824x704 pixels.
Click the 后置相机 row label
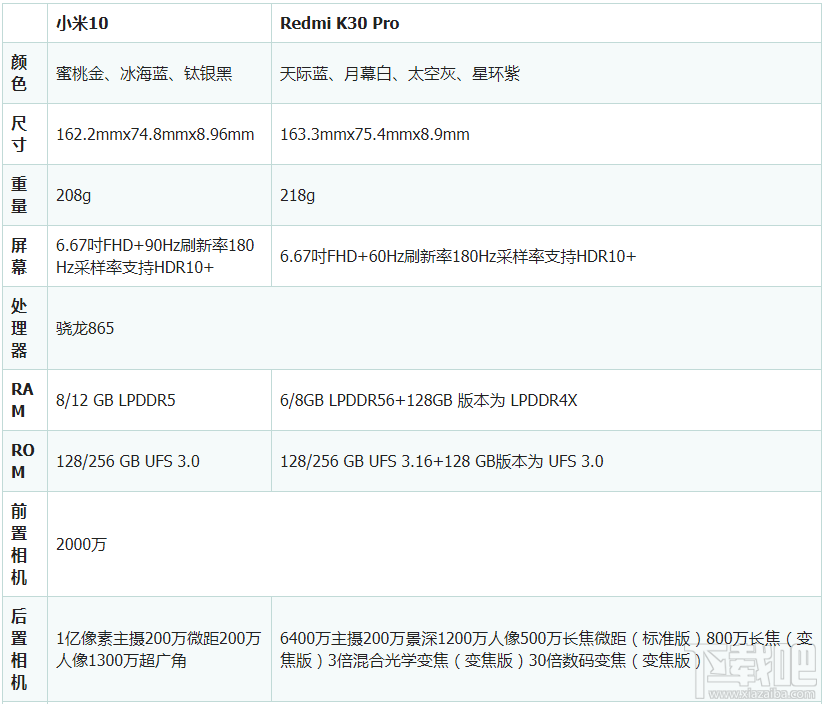pyautogui.click(x=20, y=653)
